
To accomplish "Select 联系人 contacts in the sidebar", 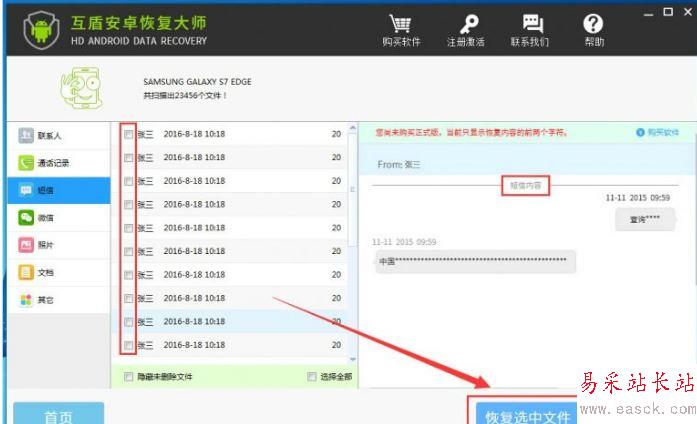I will (59, 136).
